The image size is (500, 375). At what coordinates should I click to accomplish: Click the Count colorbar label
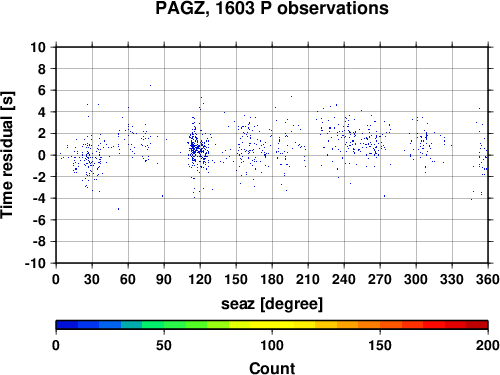pos(272,368)
